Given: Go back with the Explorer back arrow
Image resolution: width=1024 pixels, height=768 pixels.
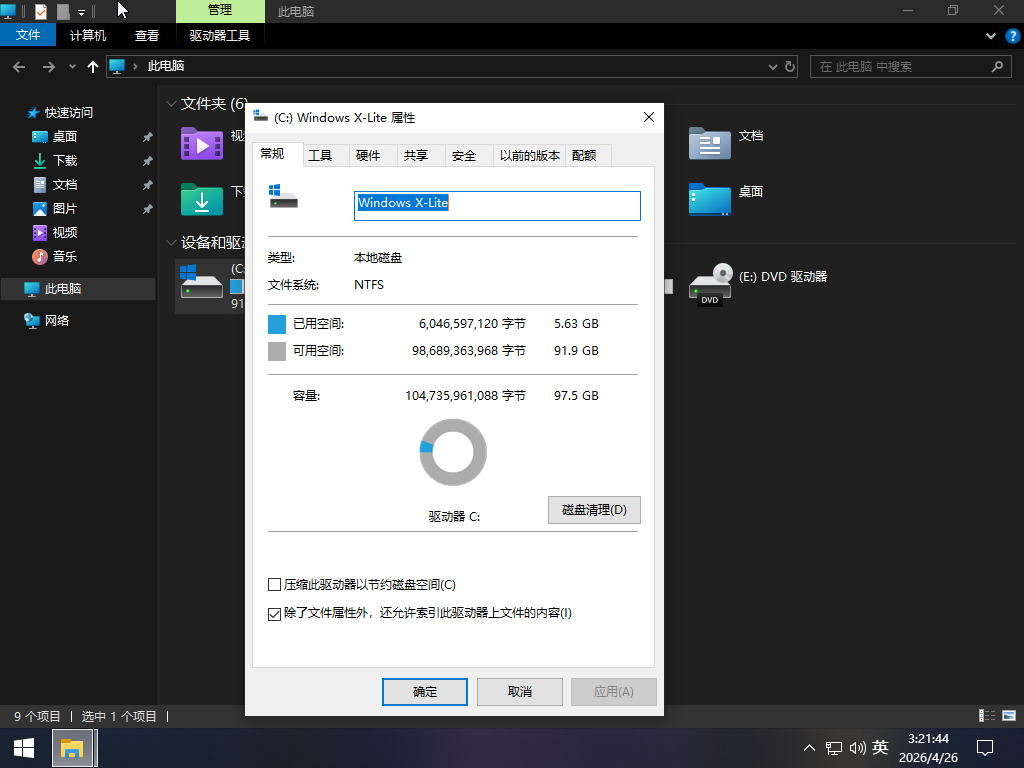Looking at the screenshot, I should click(19, 67).
